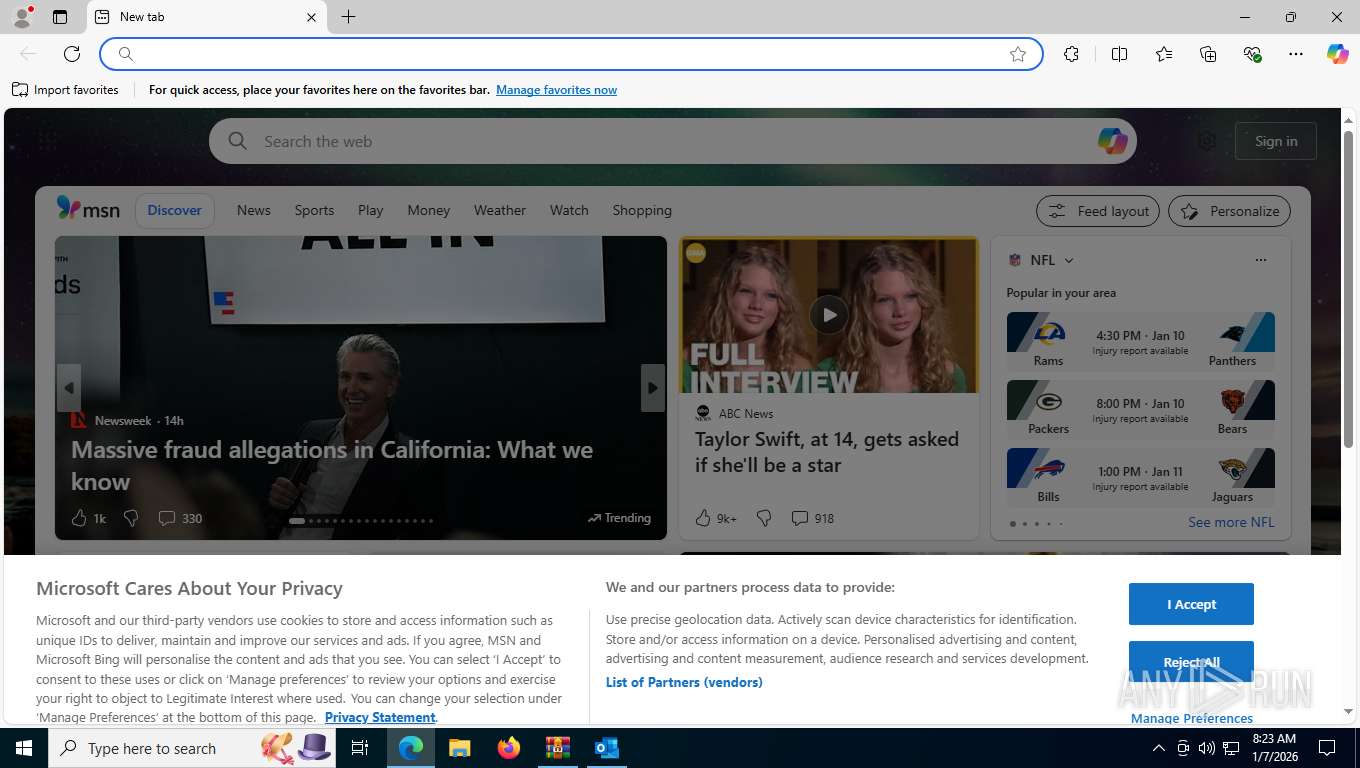Open the Extensions puzzle icon
Viewport: 1360px width, 768px height.
1071,54
